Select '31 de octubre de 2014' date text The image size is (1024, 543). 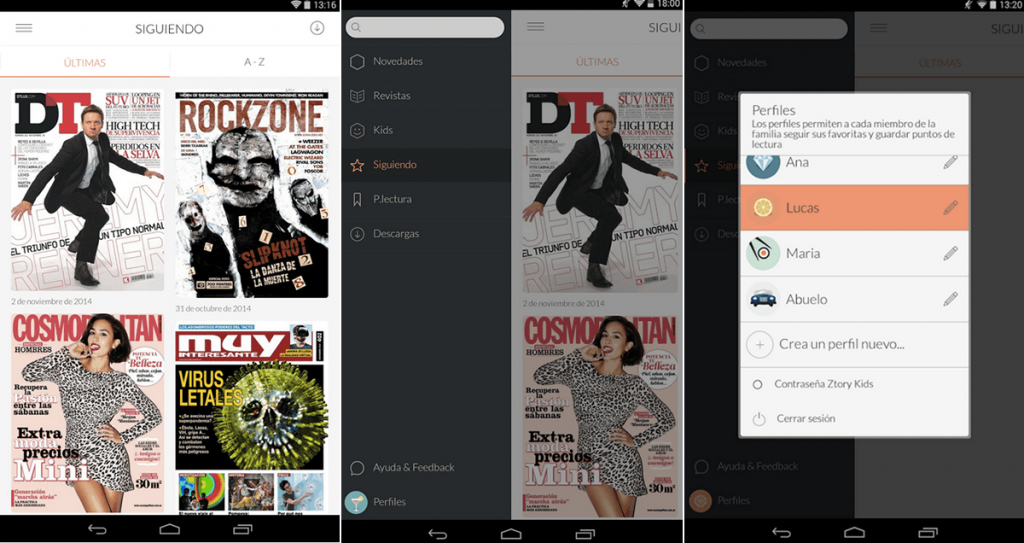[x=213, y=308]
